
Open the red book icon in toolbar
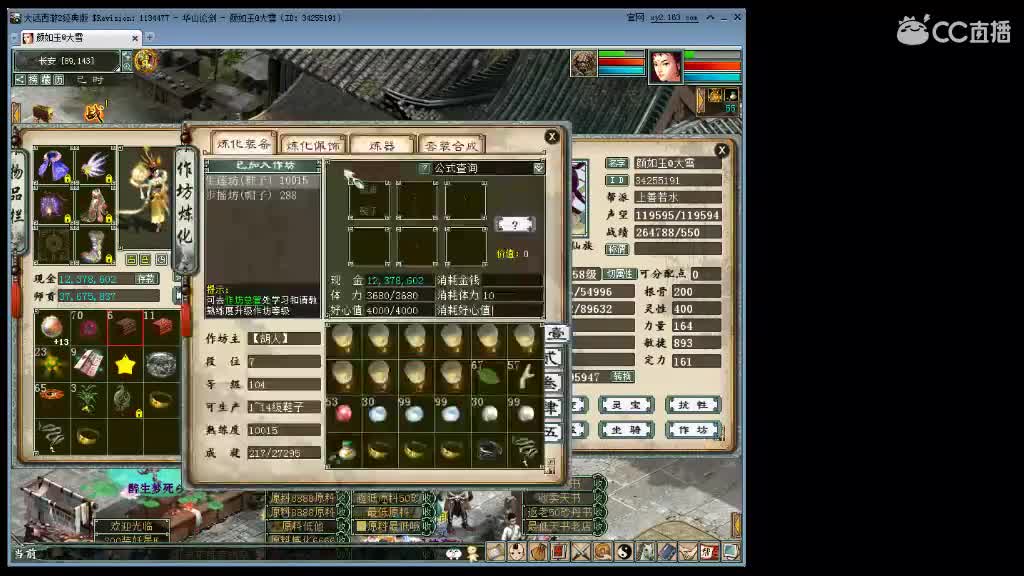[559, 552]
